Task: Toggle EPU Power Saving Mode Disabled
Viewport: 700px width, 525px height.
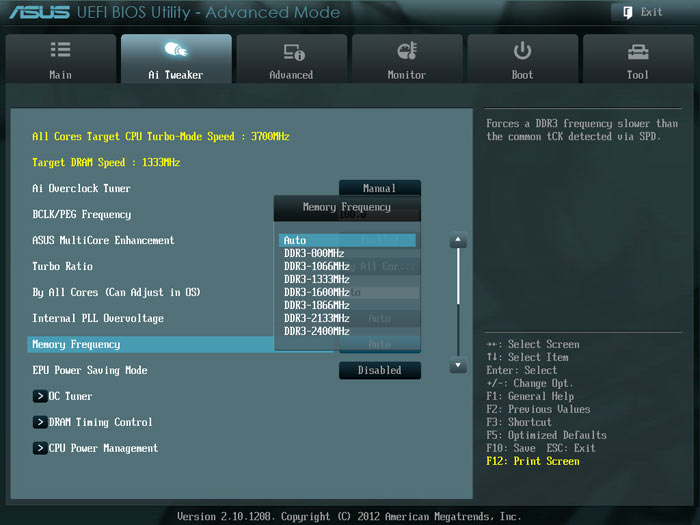Action: (379, 370)
